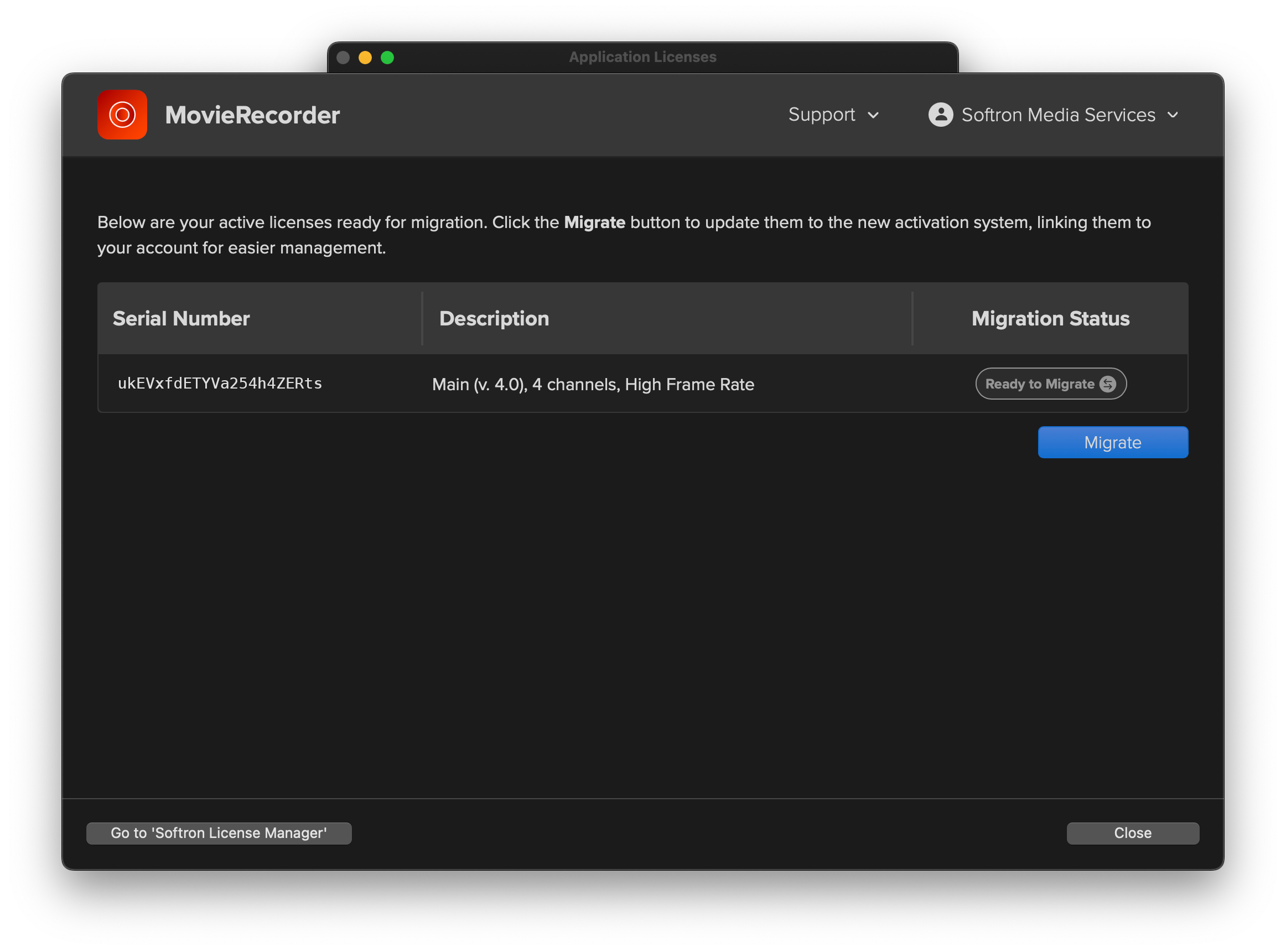Image resolution: width=1286 pixels, height=952 pixels.
Task: Select serial number ukEVxfdETYVa254h4ZERts
Action: pos(220,383)
